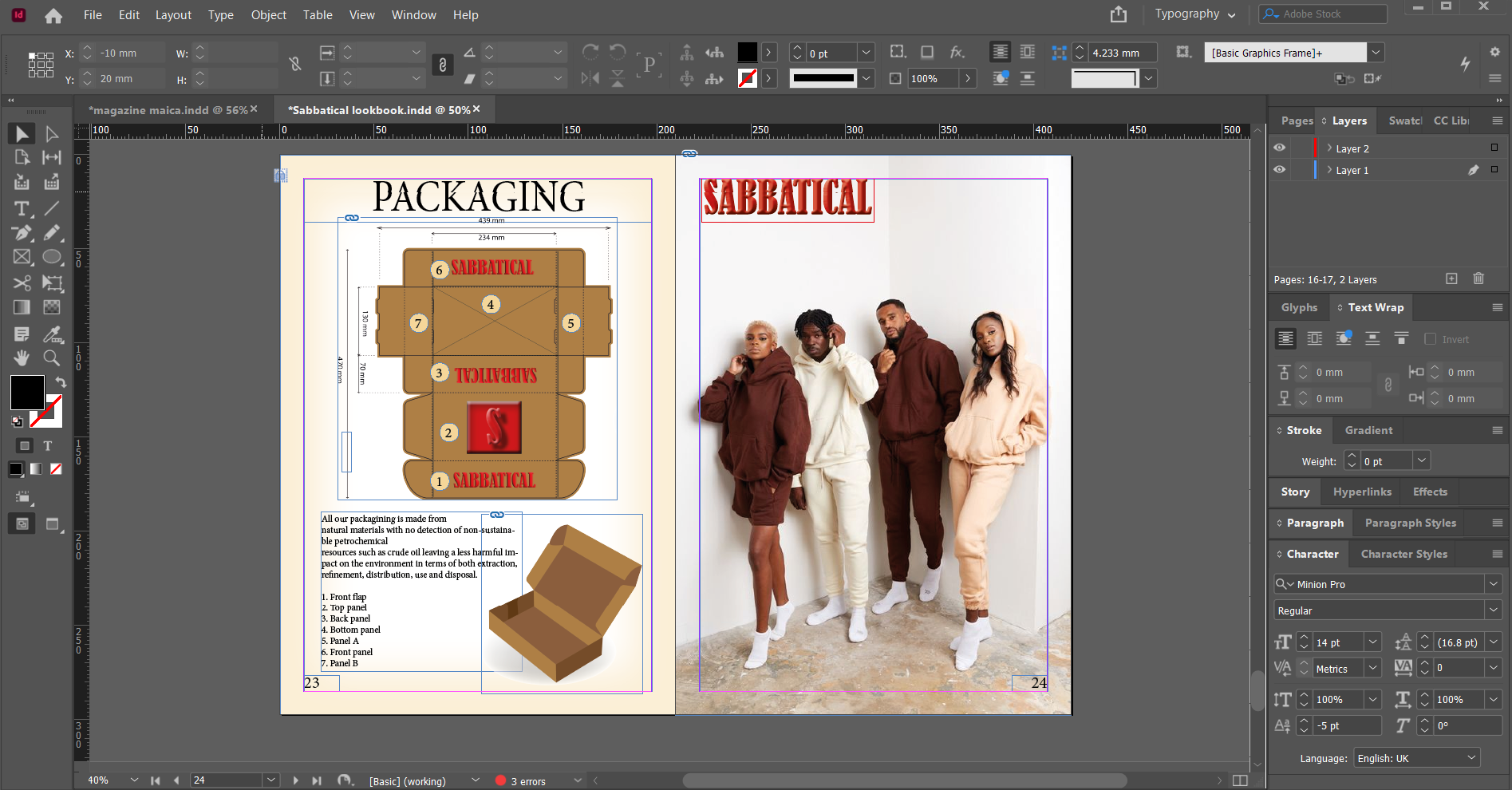Activate the Hand tool
This screenshot has width=1512, height=790.
pos(22,357)
